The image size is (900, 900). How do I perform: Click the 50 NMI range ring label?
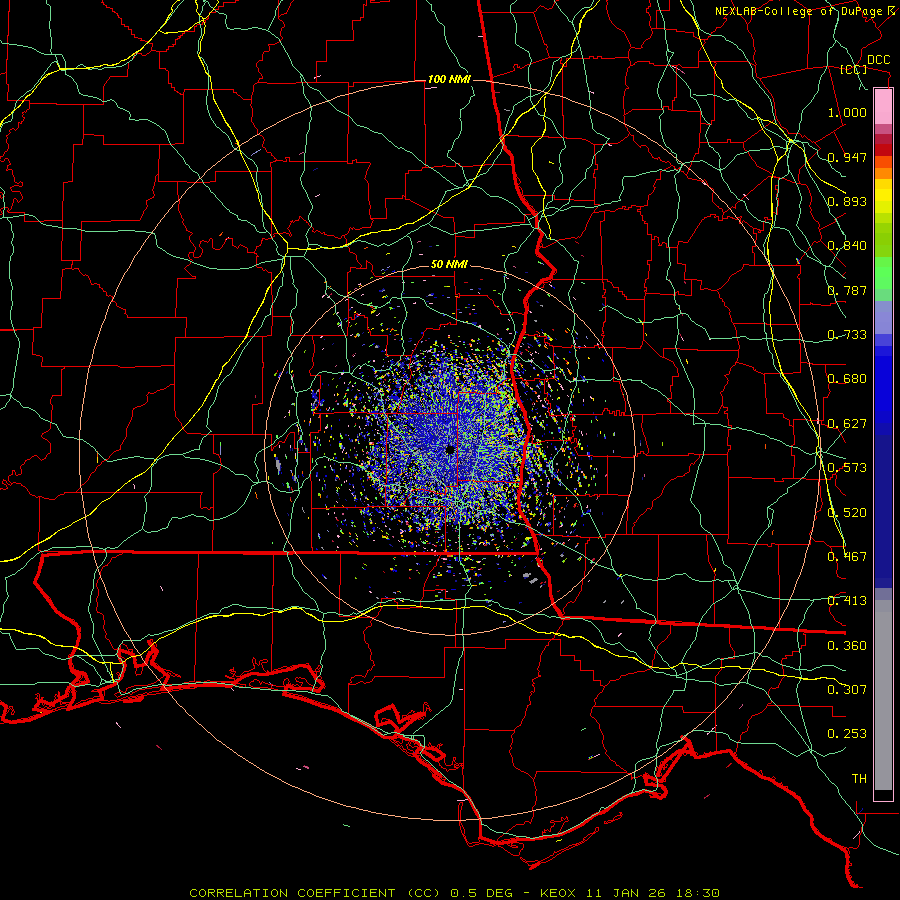449,265
